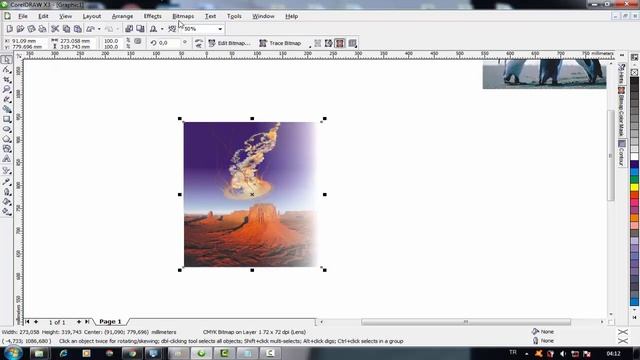Activate the Zoom tool magnifier
The image size is (640, 360).
pos(7,89)
